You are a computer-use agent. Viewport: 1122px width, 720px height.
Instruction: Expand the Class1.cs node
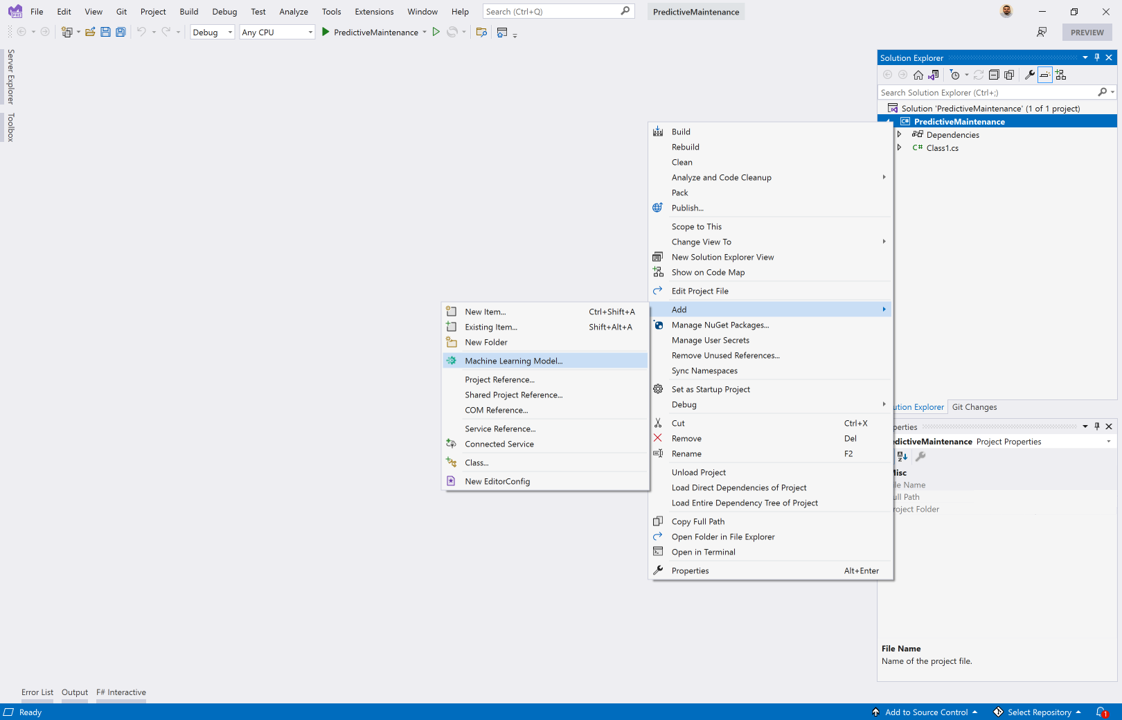click(x=899, y=148)
